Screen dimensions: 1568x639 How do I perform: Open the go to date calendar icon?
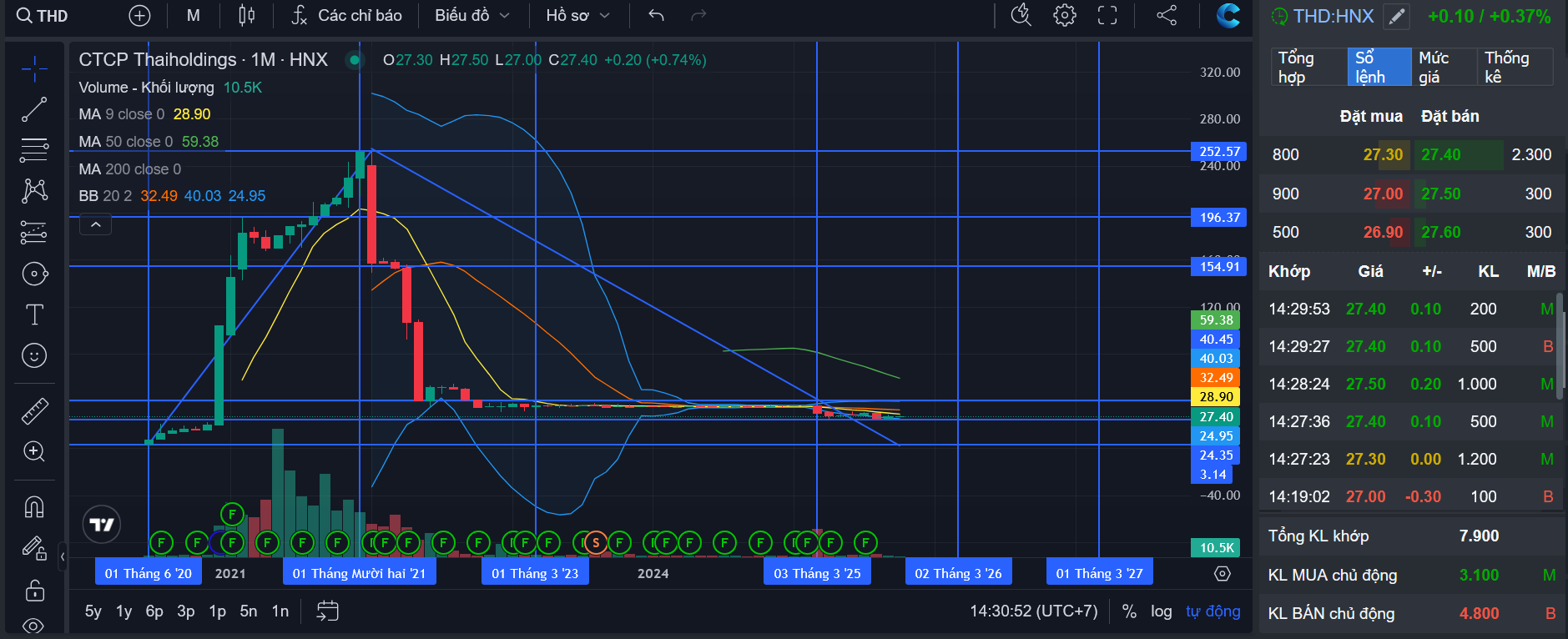[x=328, y=611]
